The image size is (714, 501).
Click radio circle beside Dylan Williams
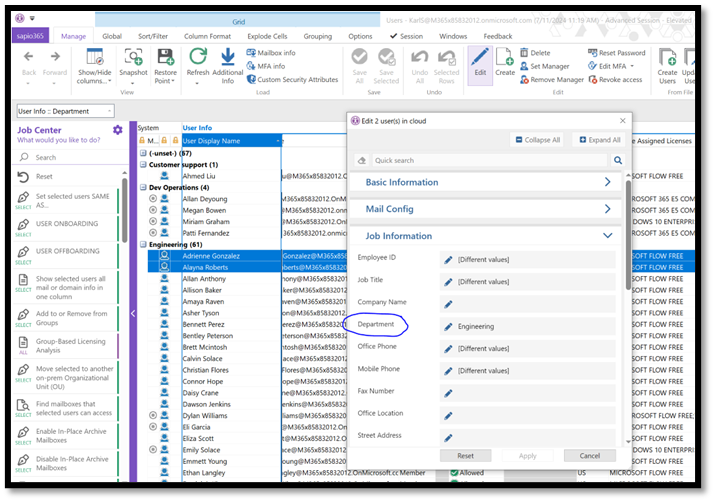pos(153,415)
